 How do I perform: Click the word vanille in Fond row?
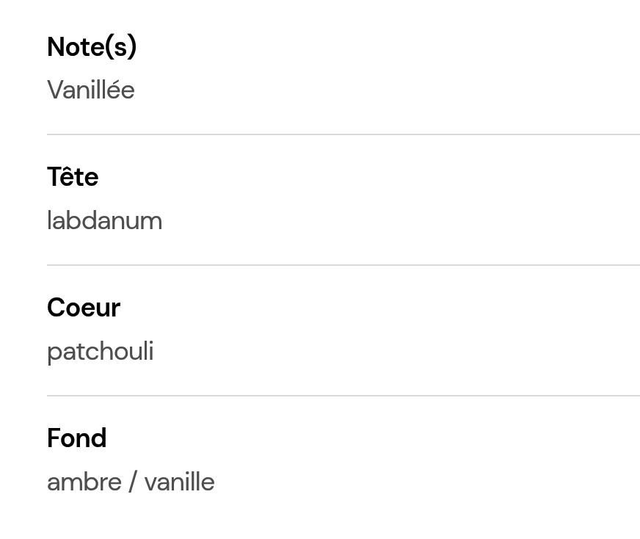180,482
